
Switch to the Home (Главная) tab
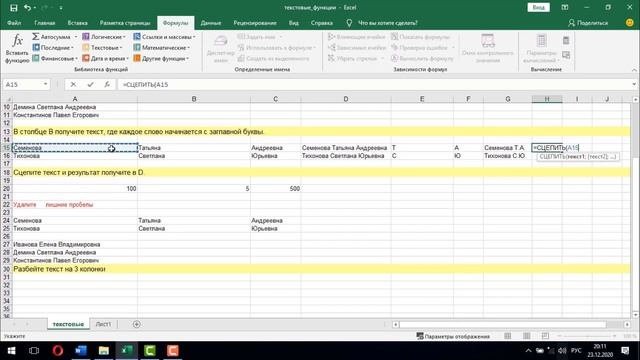tap(44, 23)
